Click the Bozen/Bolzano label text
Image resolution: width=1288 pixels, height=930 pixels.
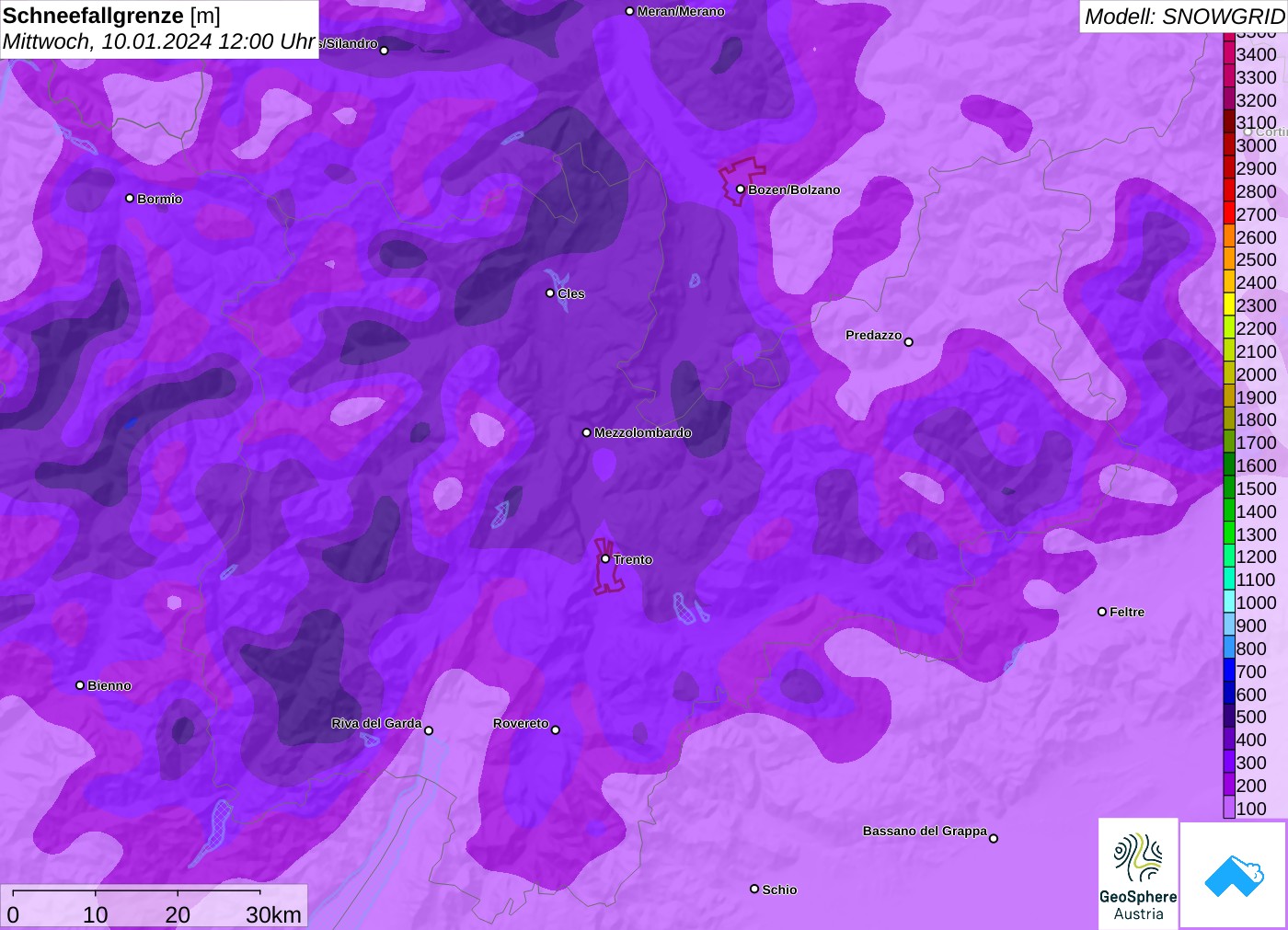point(794,189)
